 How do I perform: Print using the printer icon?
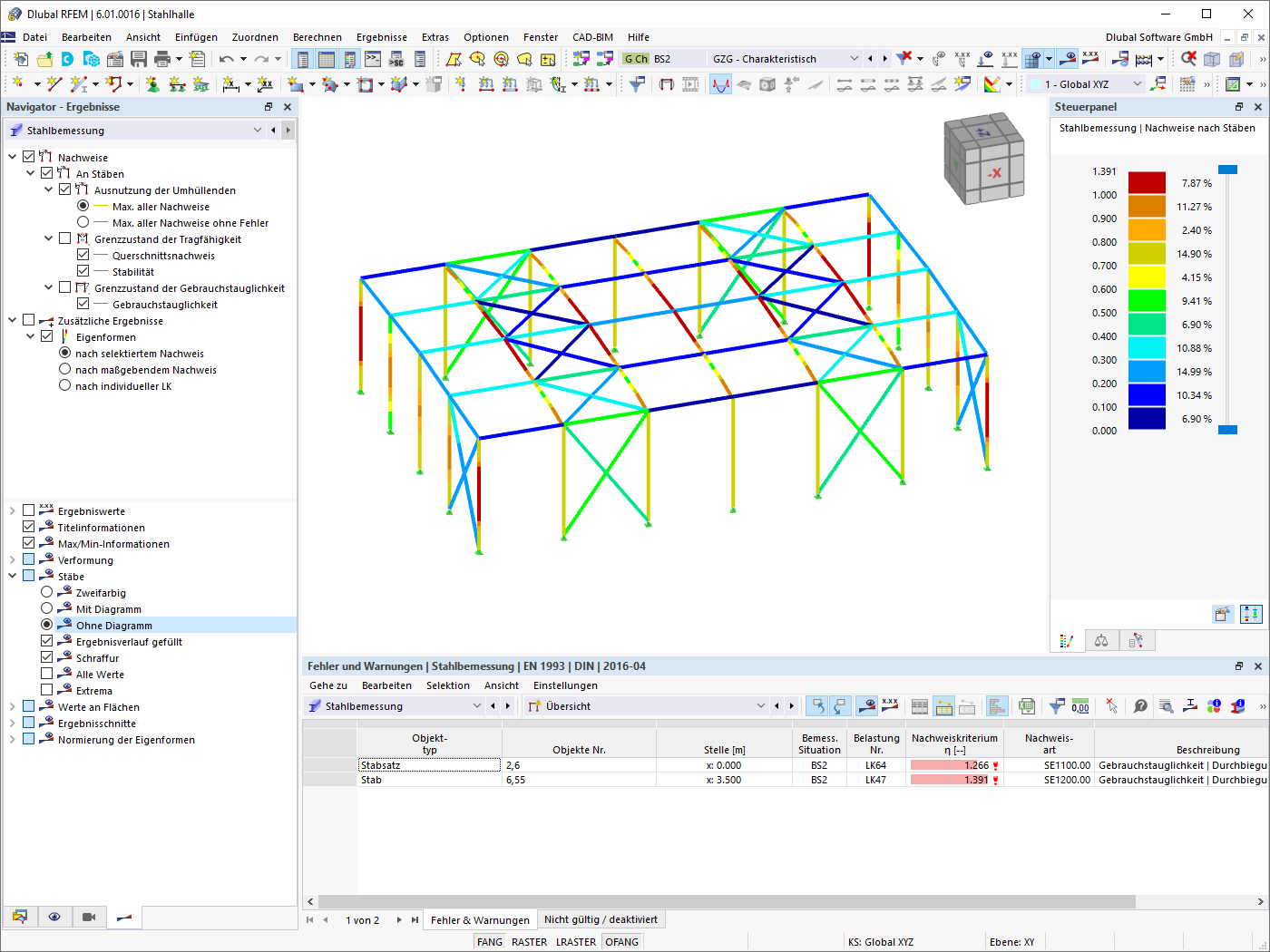coord(162,59)
